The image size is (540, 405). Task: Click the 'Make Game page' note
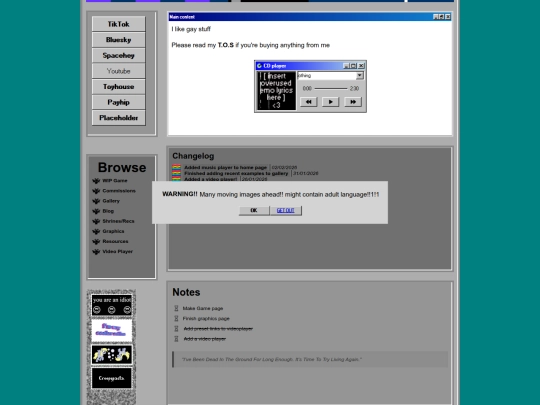click(x=203, y=308)
